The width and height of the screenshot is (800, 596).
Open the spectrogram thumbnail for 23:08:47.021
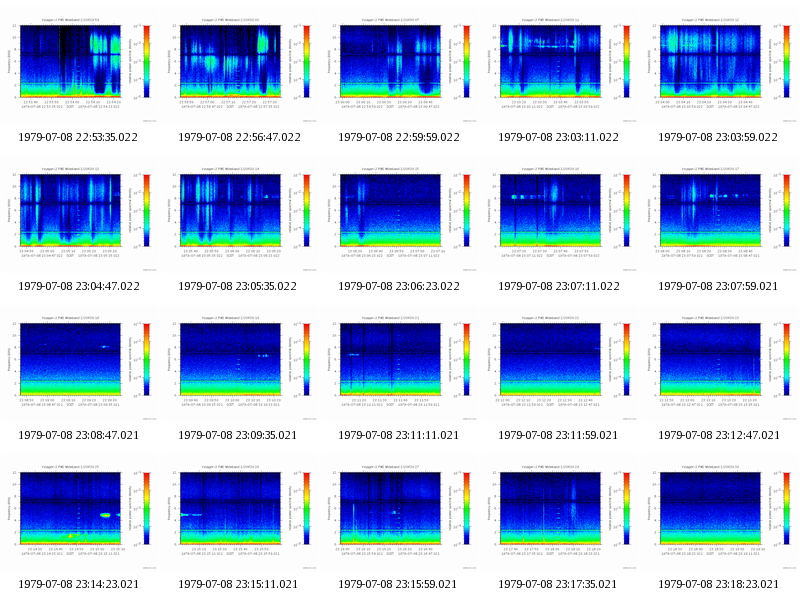[79, 364]
